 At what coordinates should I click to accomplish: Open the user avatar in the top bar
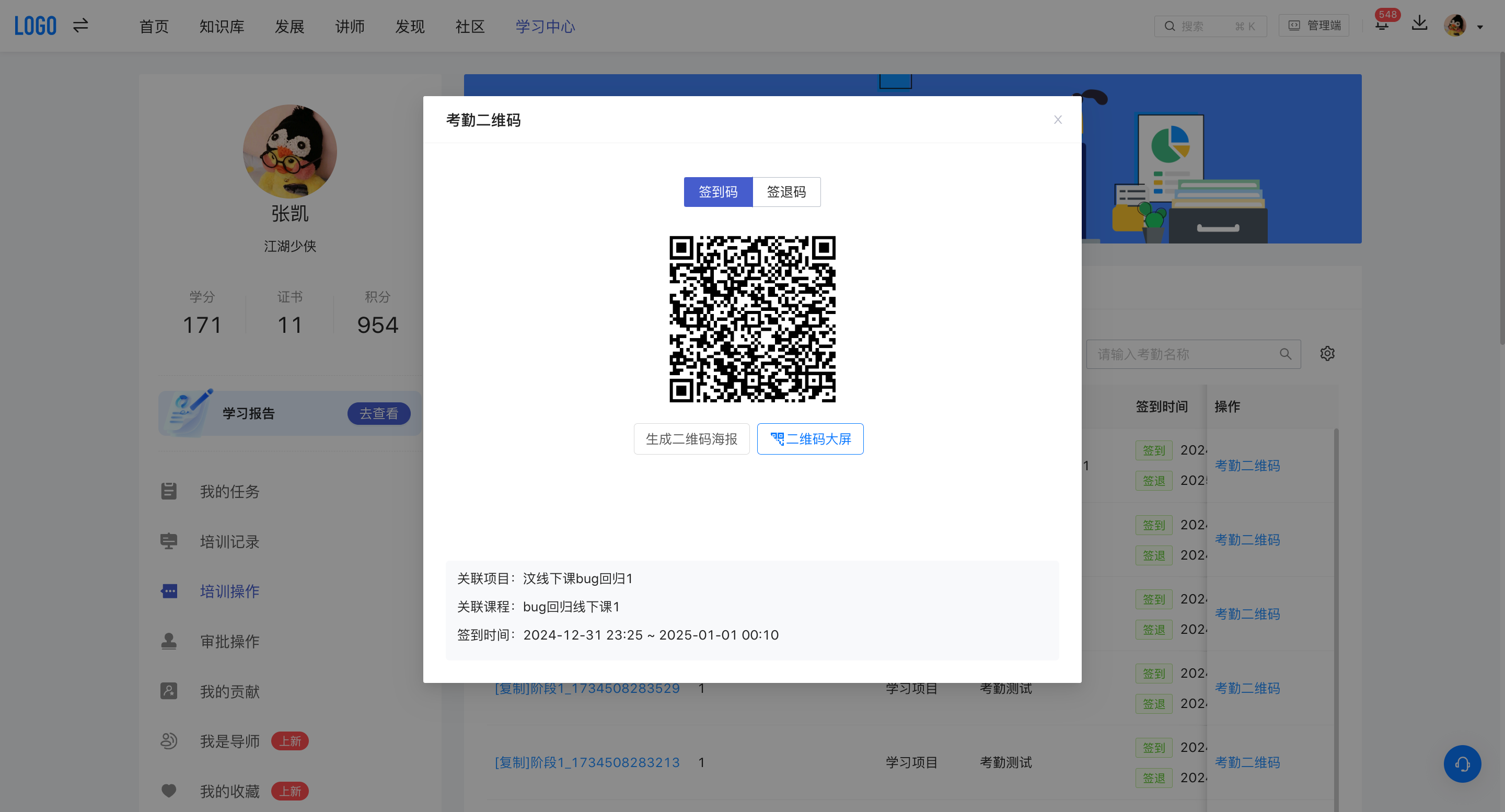1455,26
